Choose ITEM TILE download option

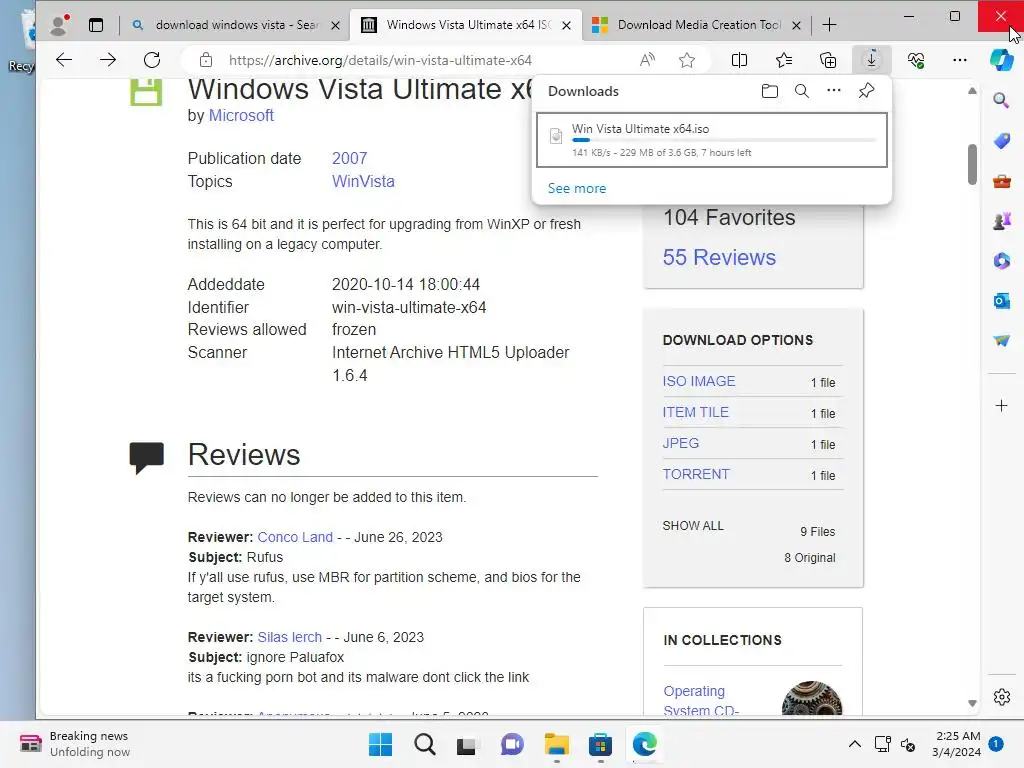tap(696, 412)
